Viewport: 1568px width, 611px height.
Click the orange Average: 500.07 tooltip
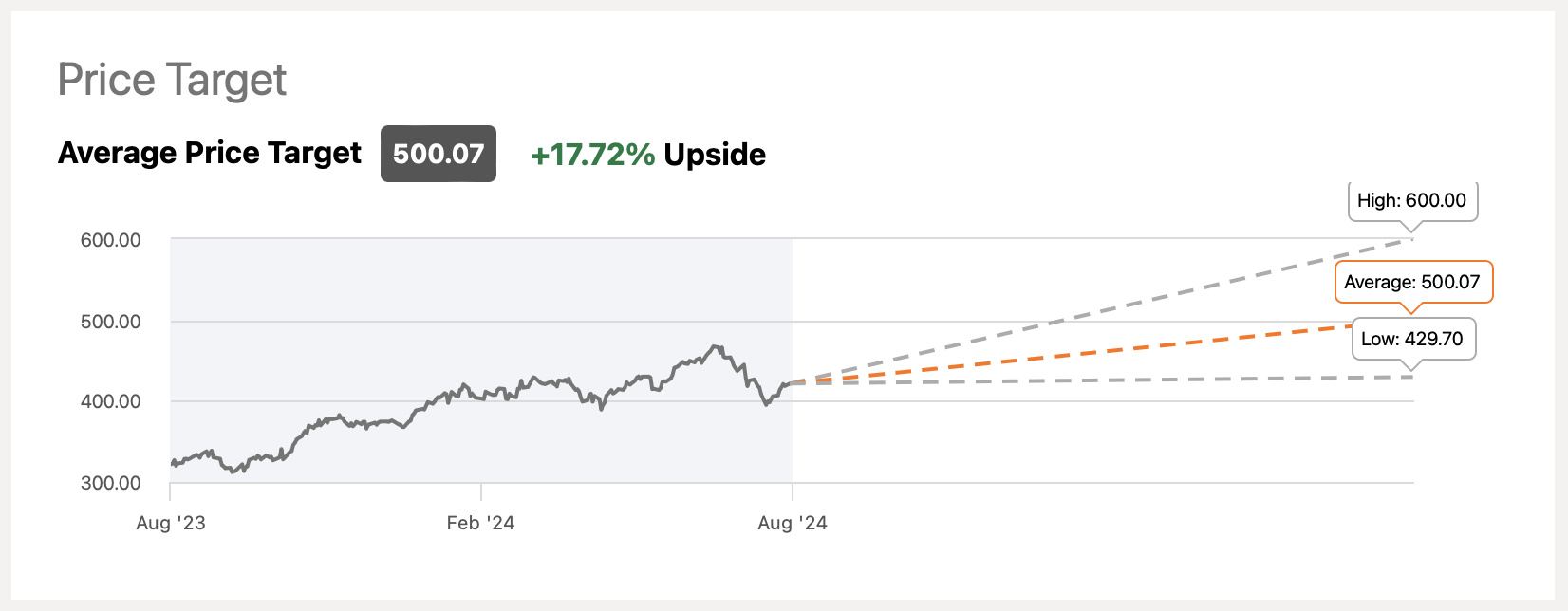1412,282
